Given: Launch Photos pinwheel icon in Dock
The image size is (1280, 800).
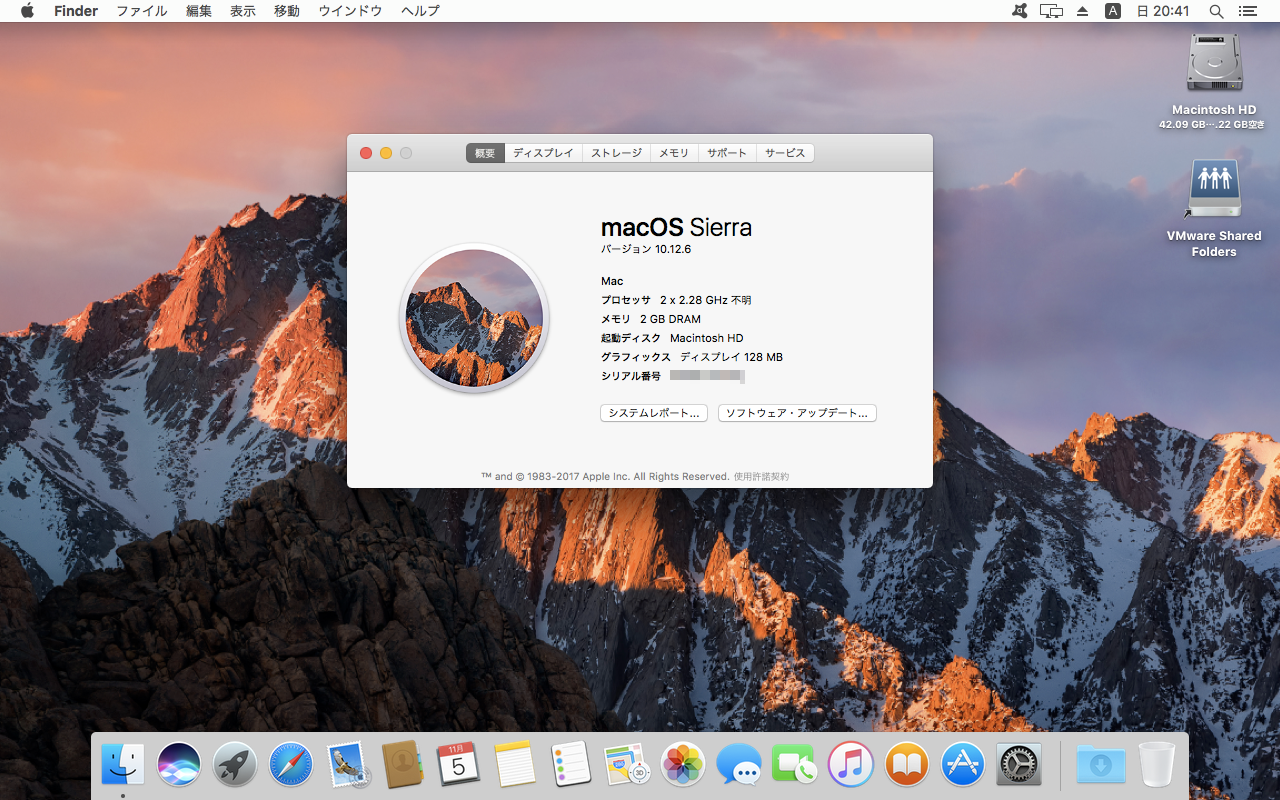Looking at the screenshot, I should (683, 765).
